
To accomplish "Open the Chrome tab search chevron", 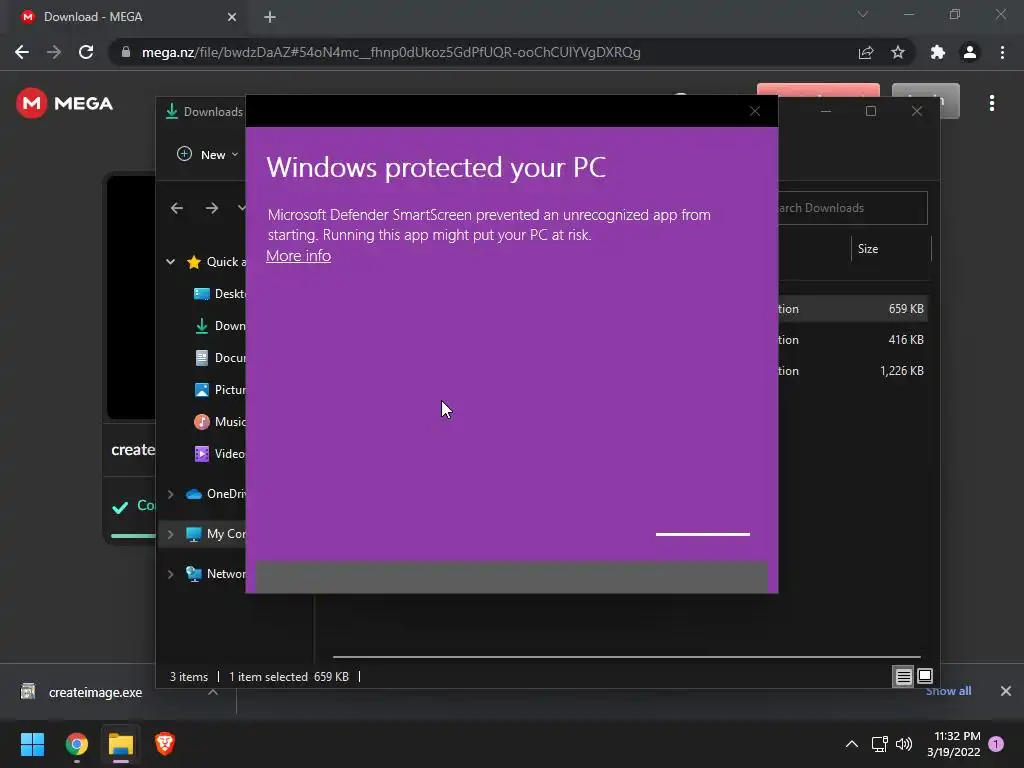I will click(x=863, y=14).
